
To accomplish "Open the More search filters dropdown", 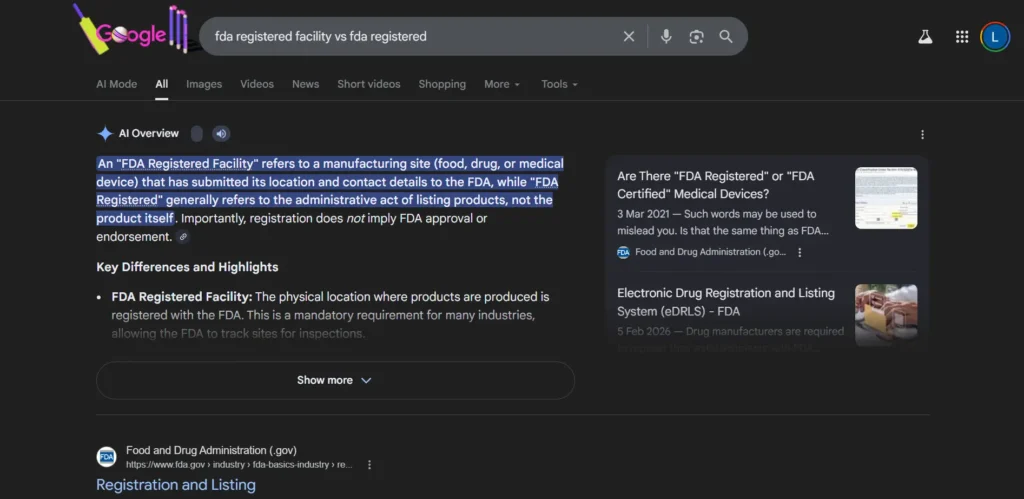I will (x=502, y=84).
